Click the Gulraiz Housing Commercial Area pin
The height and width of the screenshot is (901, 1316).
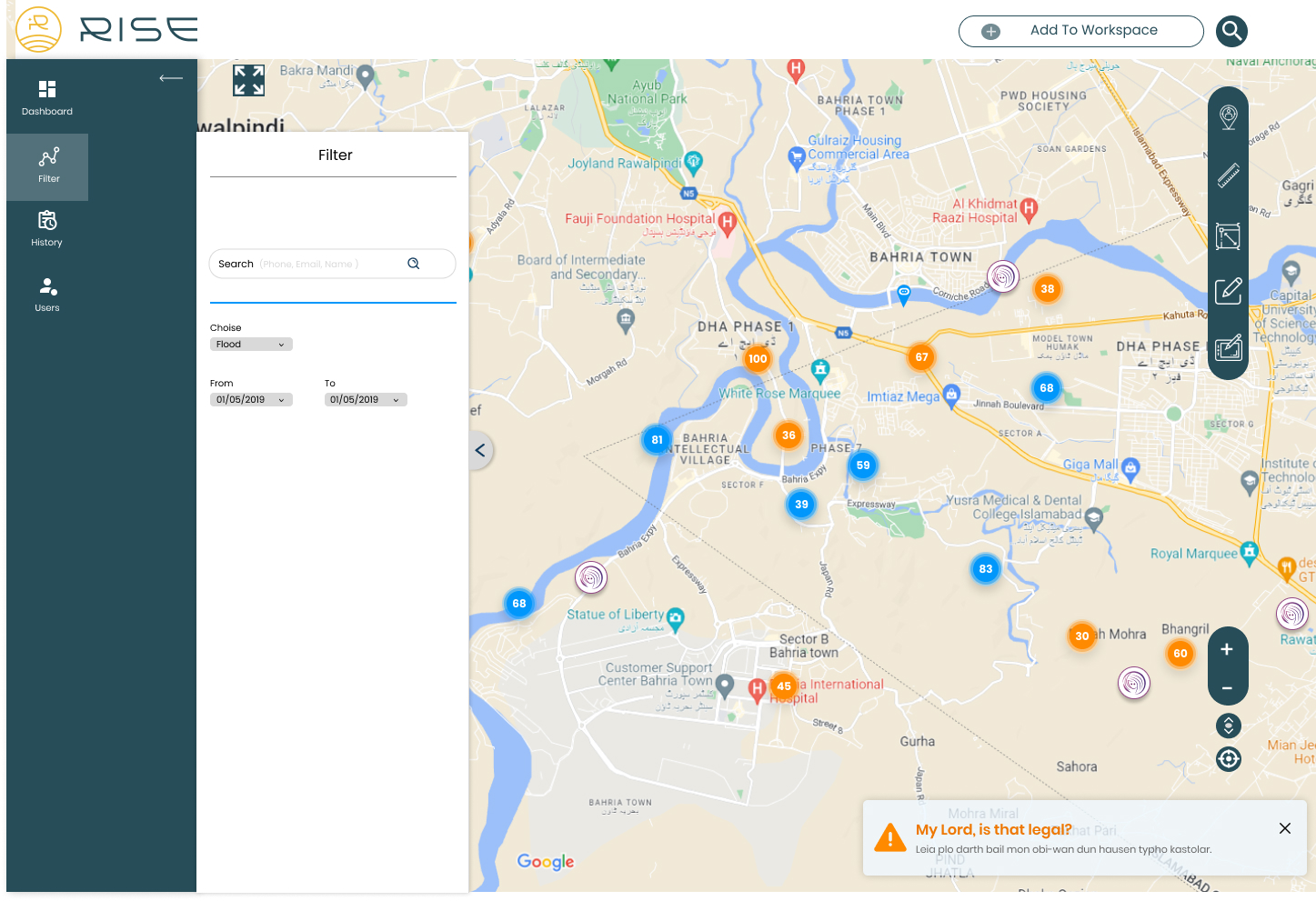[x=796, y=158]
